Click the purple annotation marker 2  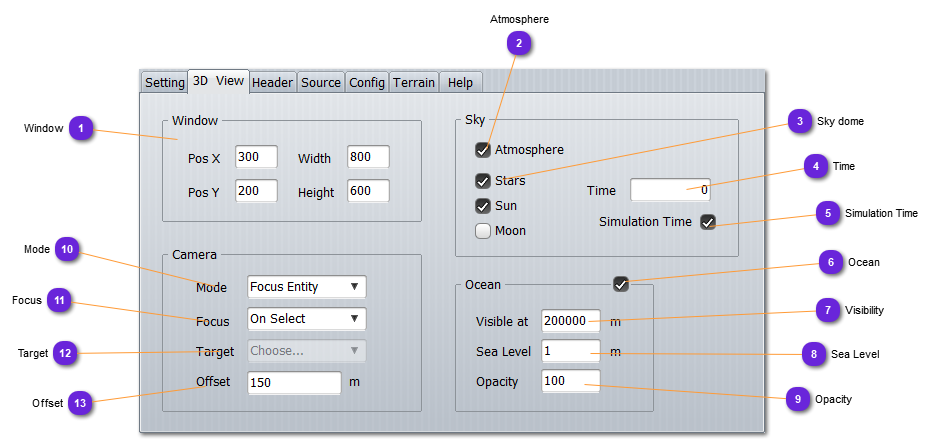pyautogui.click(x=519, y=42)
